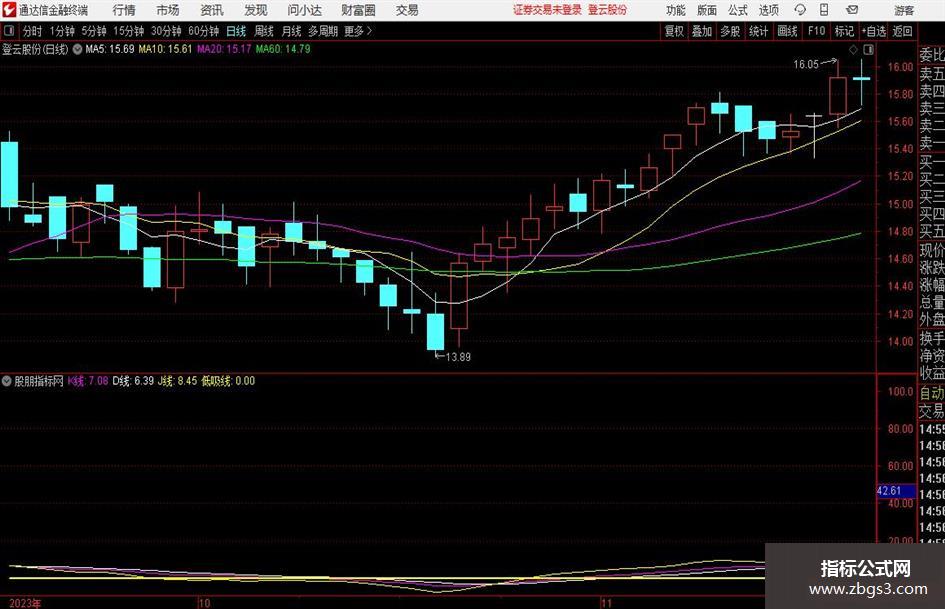Switch to 60分钟 chart period

coord(204,31)
